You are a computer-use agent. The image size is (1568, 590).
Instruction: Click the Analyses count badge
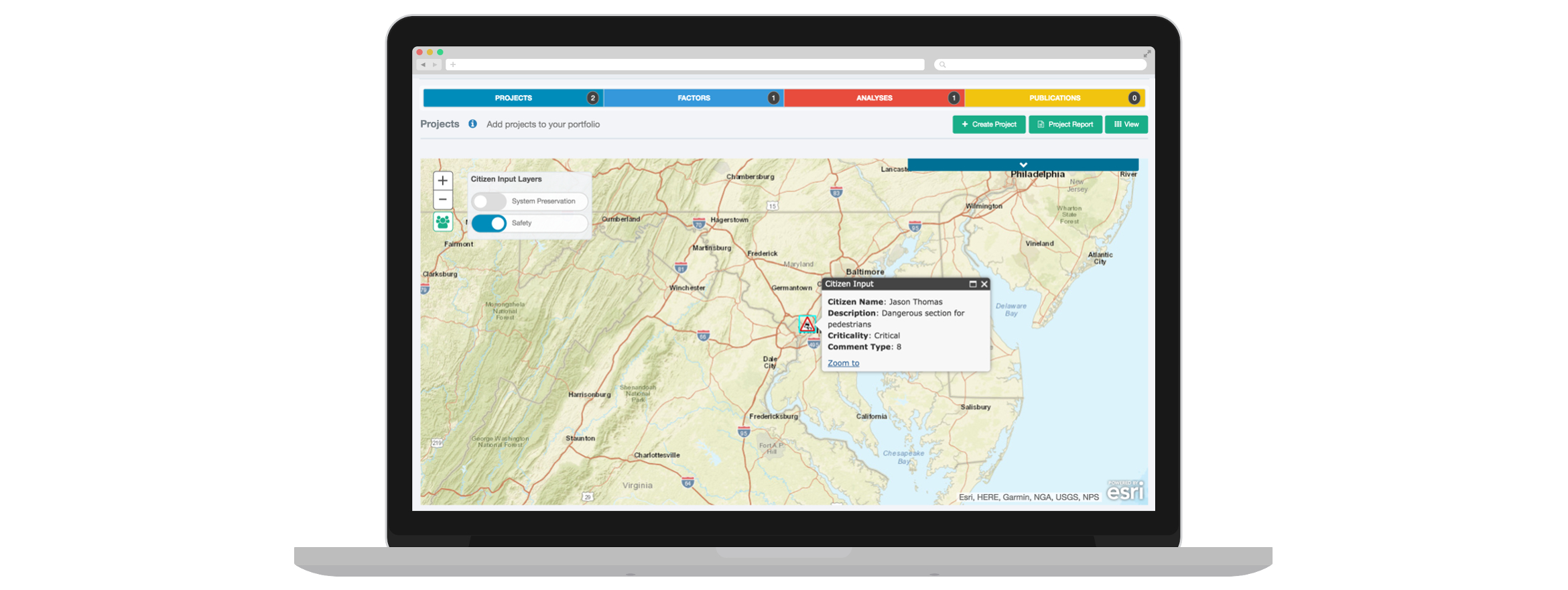tap(954, 98)
